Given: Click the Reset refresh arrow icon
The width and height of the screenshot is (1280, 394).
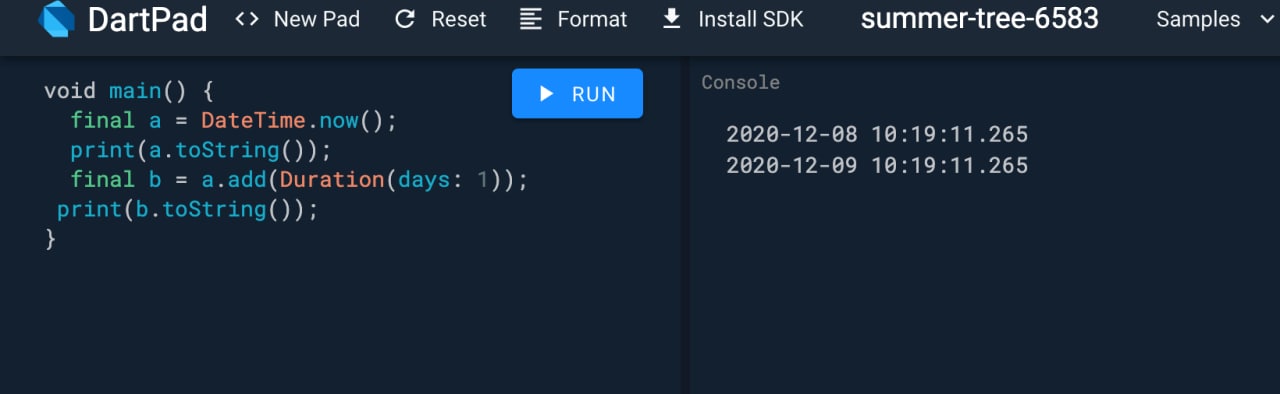Looking at the screenshot, I should (x=405, y=19).
